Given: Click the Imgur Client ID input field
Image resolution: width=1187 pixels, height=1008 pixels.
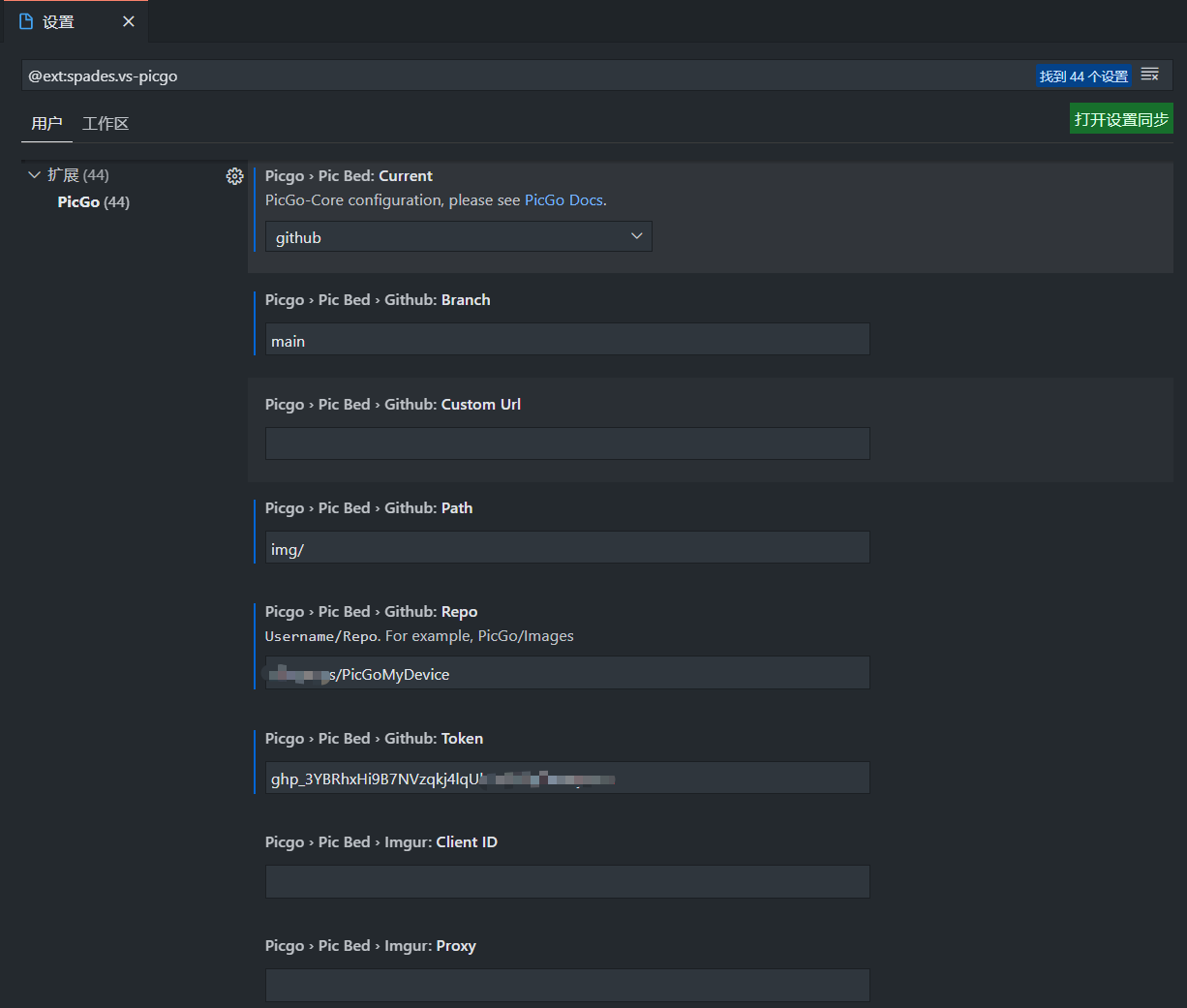Looking at the screenshot, I should tap(567, 881).
